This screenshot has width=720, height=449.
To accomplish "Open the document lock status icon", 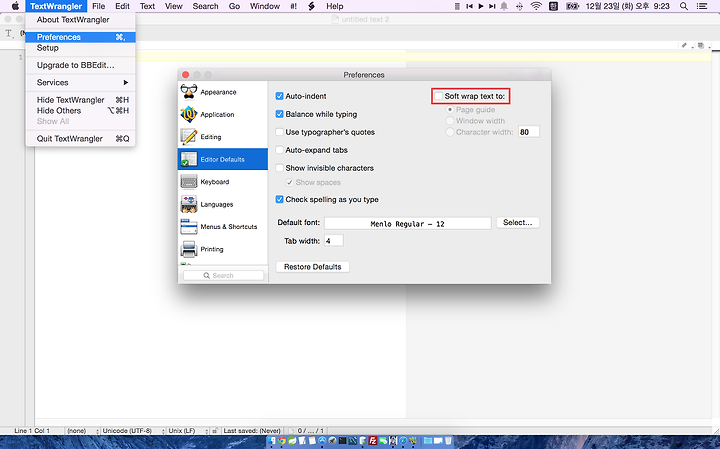I will (214, 431).
